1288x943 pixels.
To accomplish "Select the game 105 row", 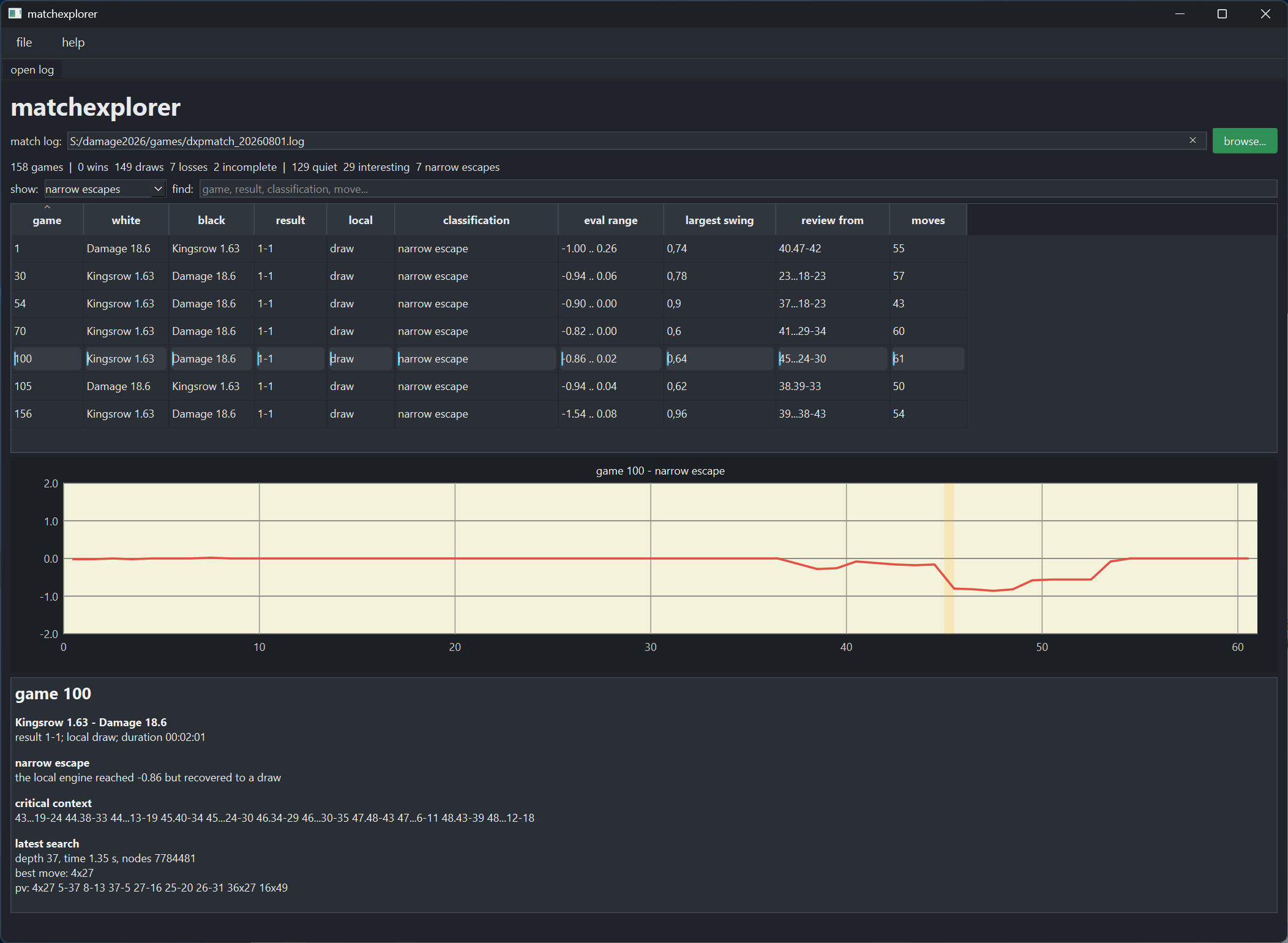I will 489,386.
